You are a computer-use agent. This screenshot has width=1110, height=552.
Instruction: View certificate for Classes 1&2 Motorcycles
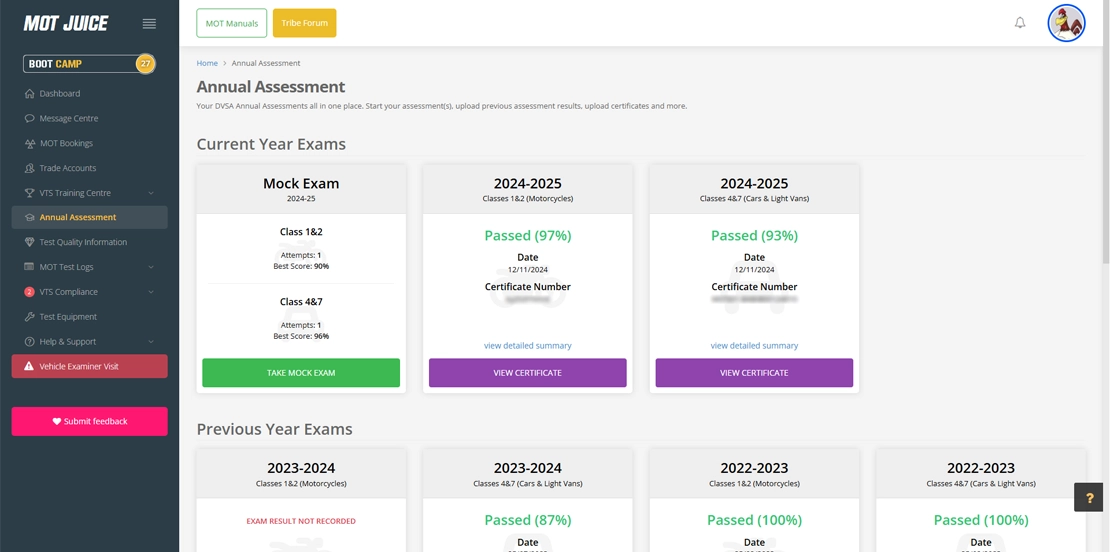point(527,373)
